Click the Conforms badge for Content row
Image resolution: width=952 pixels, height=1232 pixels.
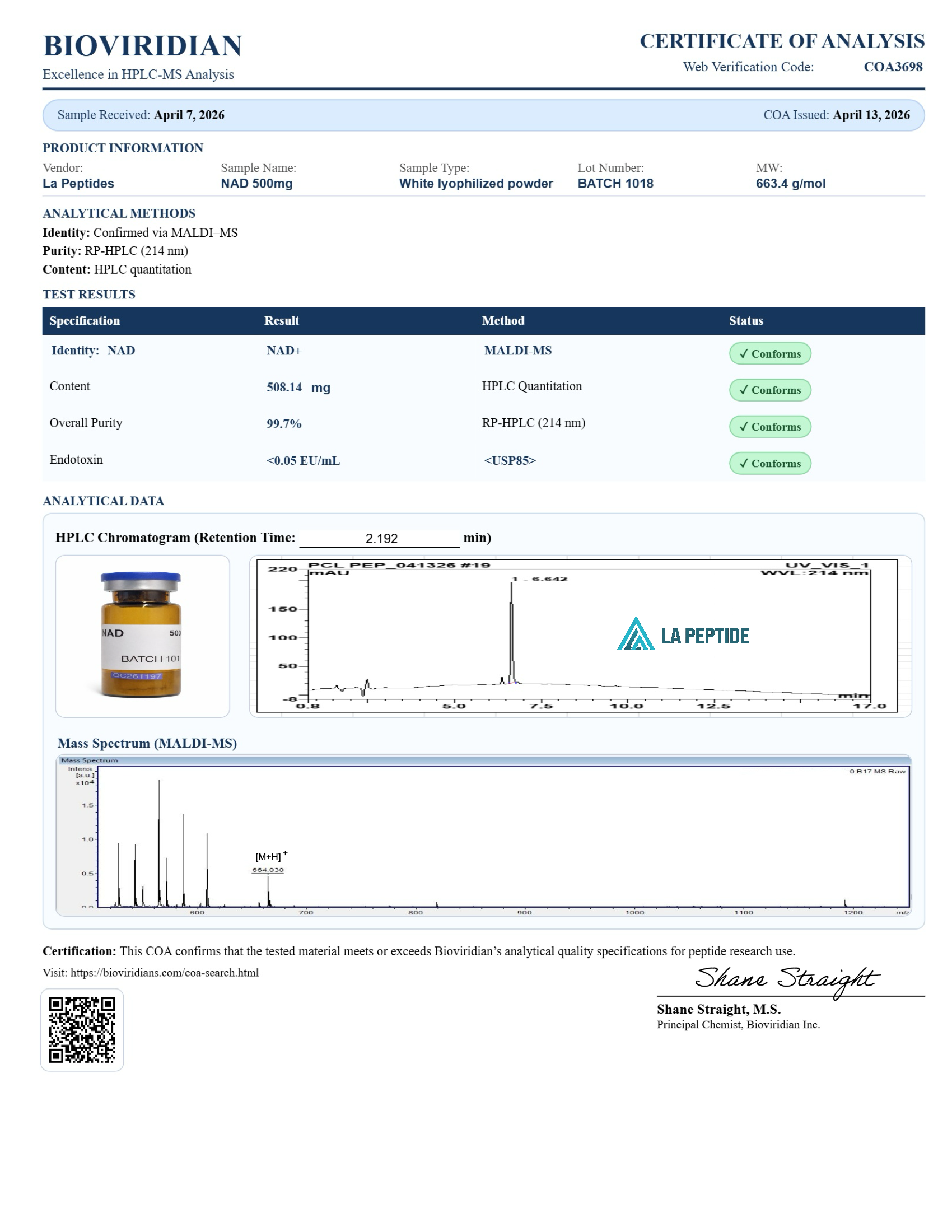[770, 390]
